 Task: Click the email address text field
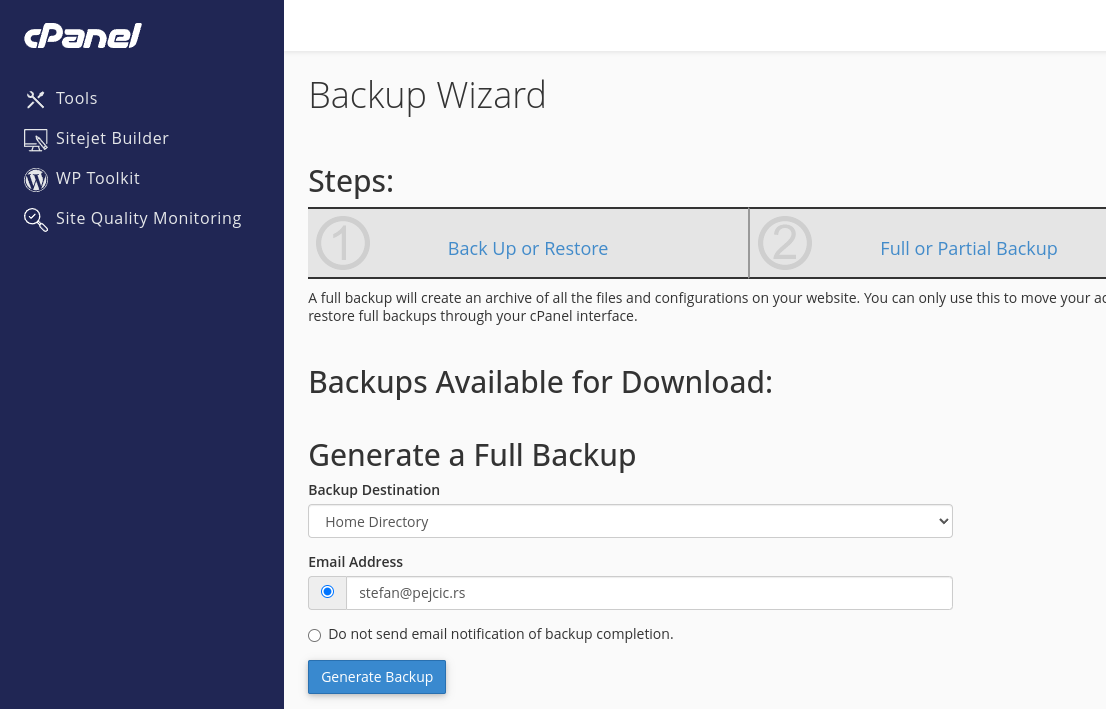click(x=649, y=593)
